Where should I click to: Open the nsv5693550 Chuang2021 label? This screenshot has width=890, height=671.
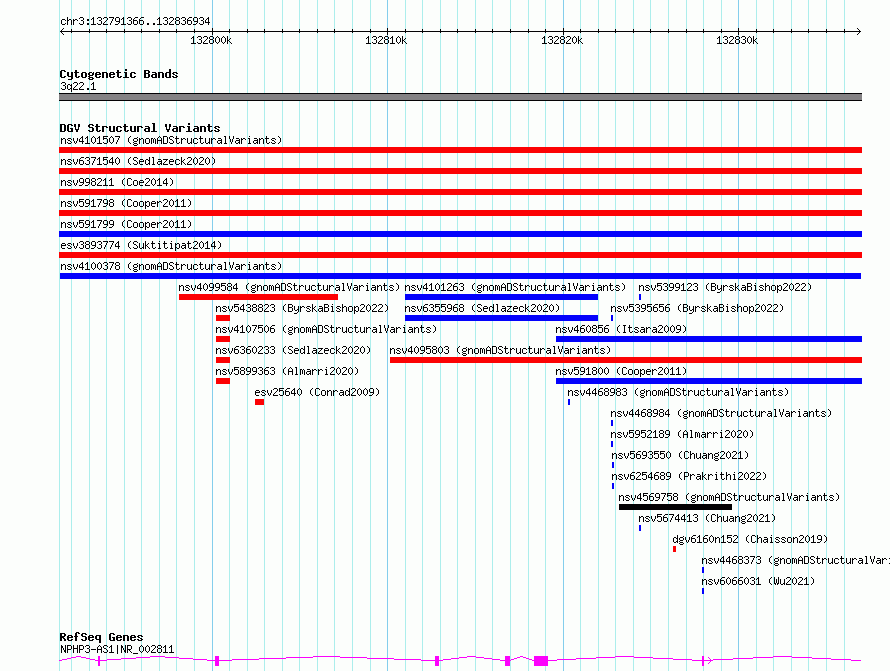click(680, 455)
